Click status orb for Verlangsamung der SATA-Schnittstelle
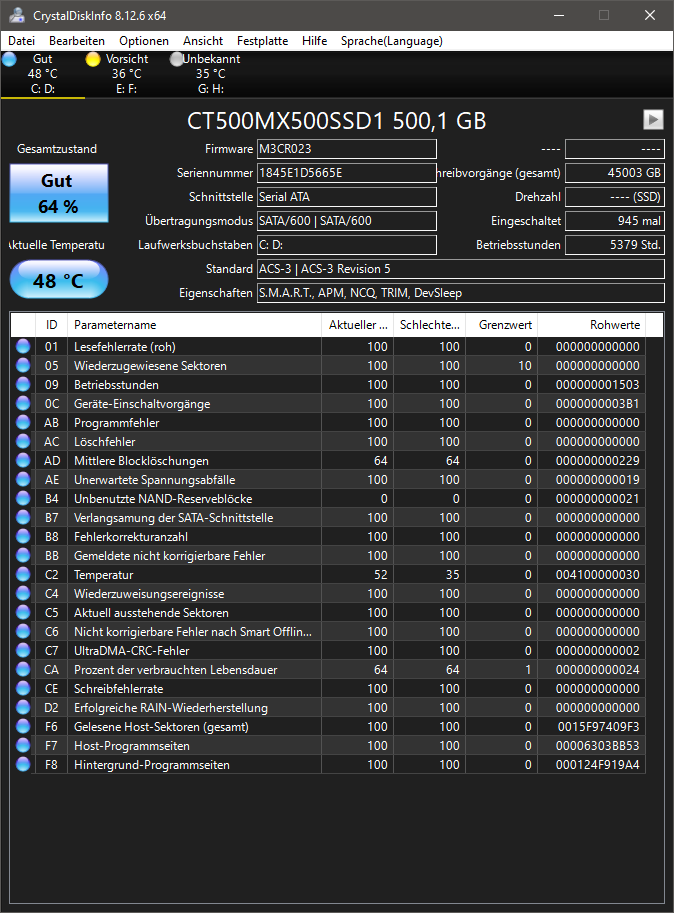The image size is (674, 913). click(23, 518)
